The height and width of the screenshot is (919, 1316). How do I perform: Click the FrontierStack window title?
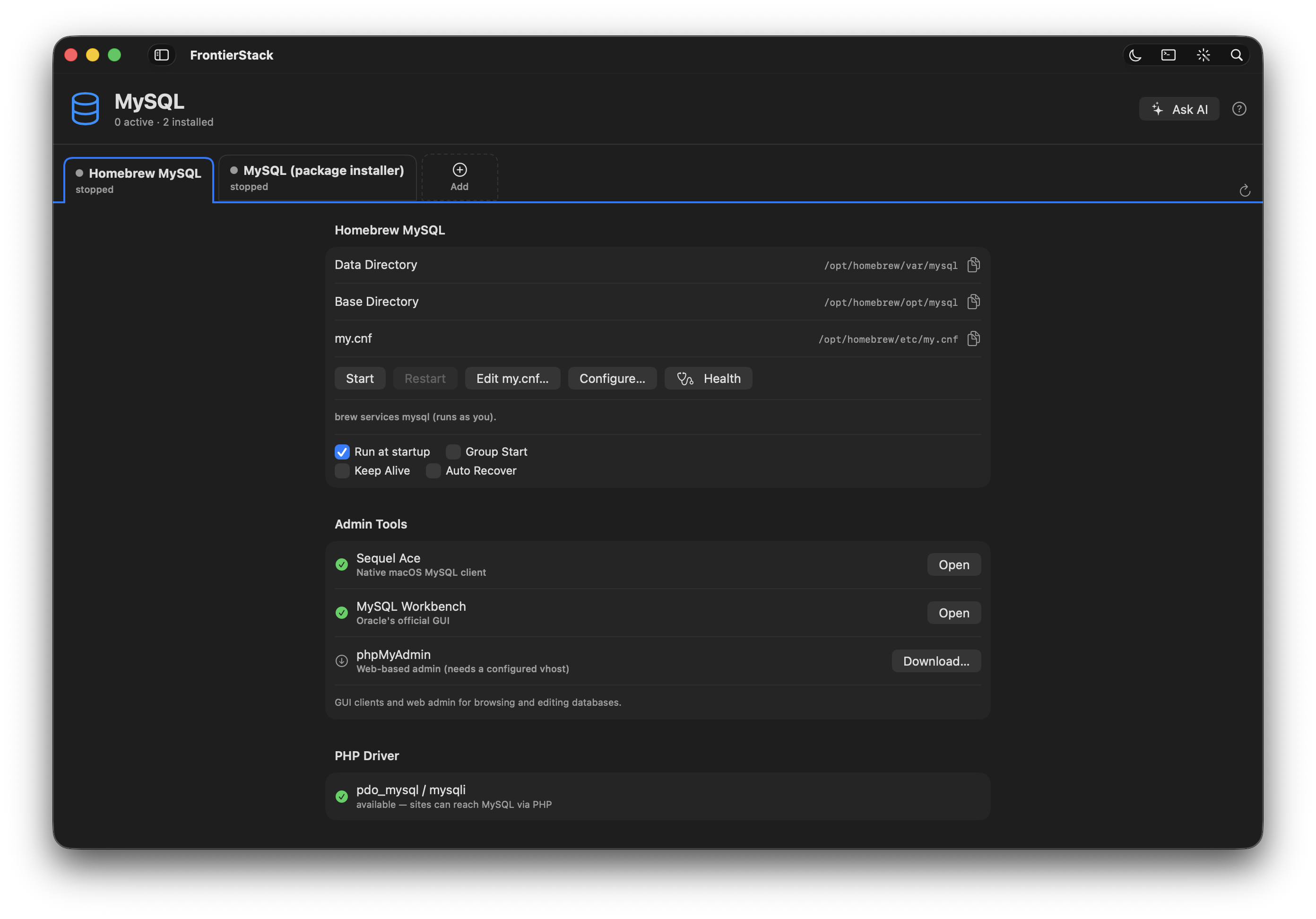tap(232, 55)
